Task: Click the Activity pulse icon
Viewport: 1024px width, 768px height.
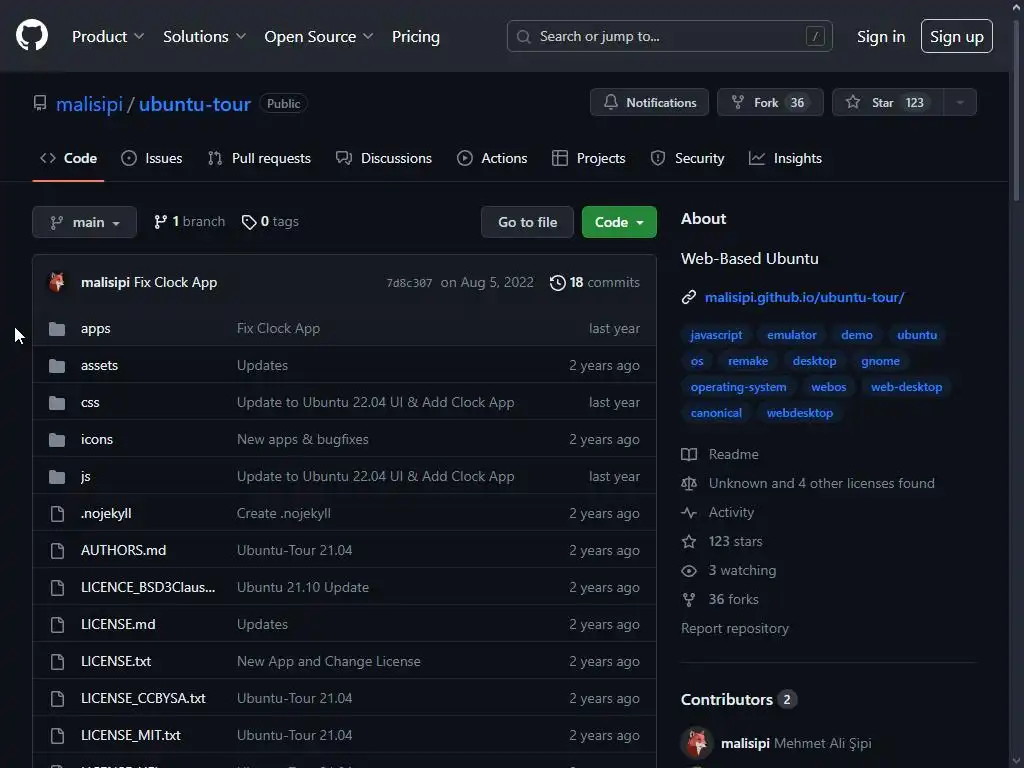Action: (689, 513)
